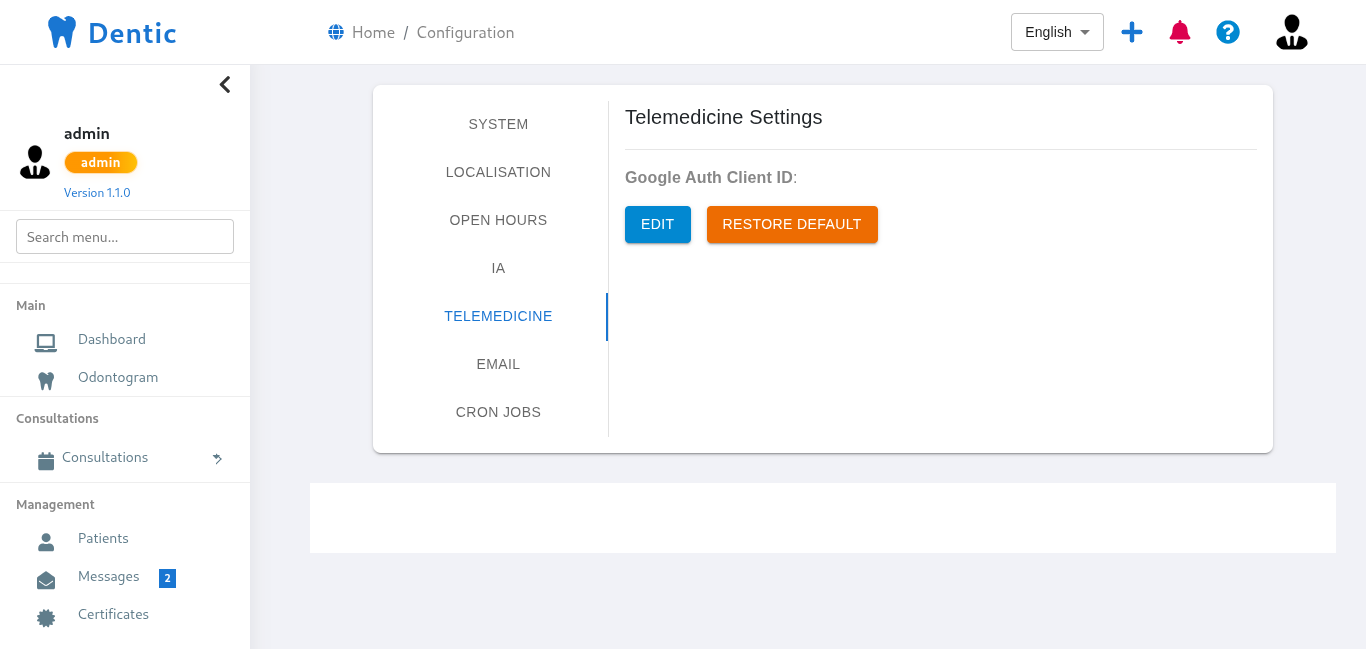
Task: Click the RESTORE DEFAULT button
Action: pos(792,224)
